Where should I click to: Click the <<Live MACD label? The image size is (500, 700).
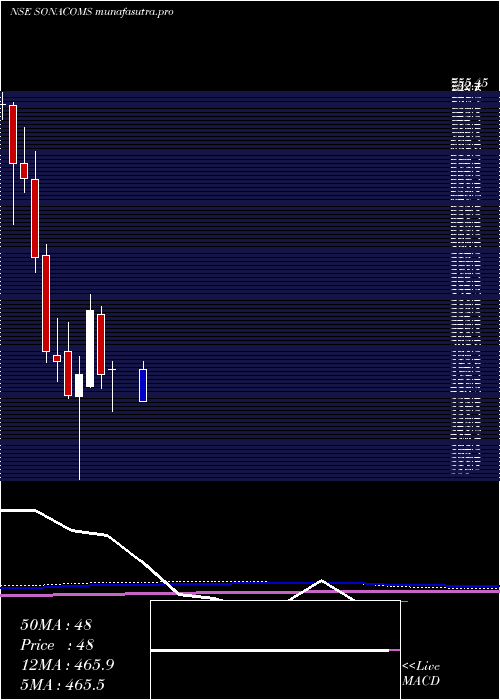click(421, 673)
